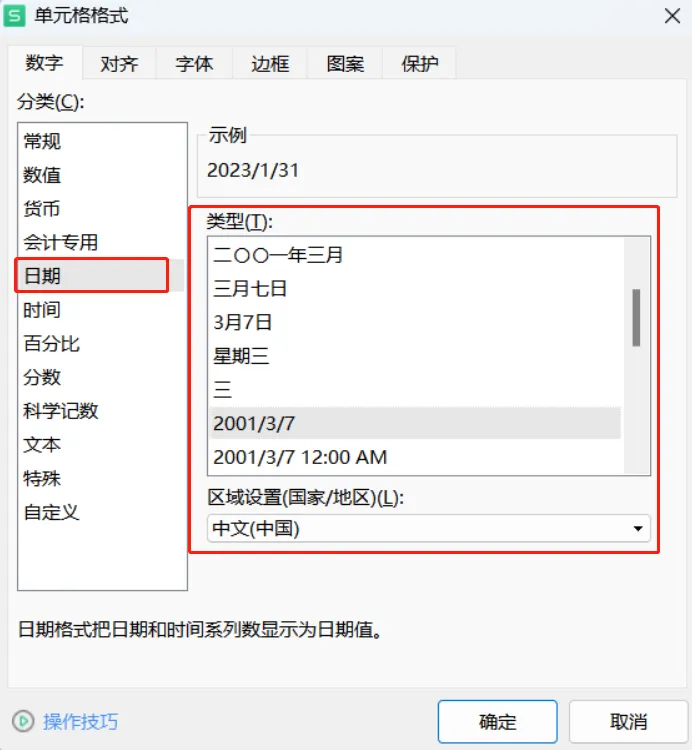692x750 pixels.
Task: Open the 区域设置 locale dropdown
Action: (x=428, y=528)
